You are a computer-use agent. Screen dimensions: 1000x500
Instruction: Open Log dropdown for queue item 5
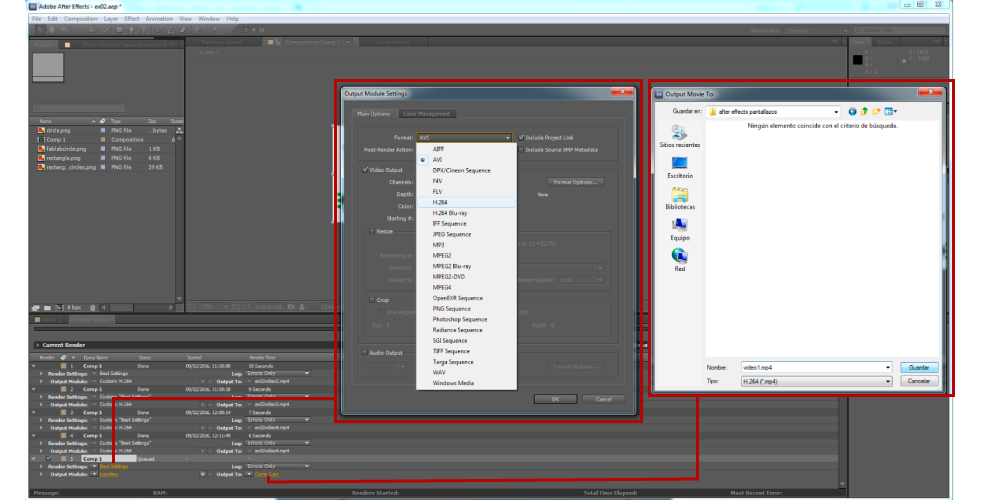pyautogui.click(x=279, y=466)
